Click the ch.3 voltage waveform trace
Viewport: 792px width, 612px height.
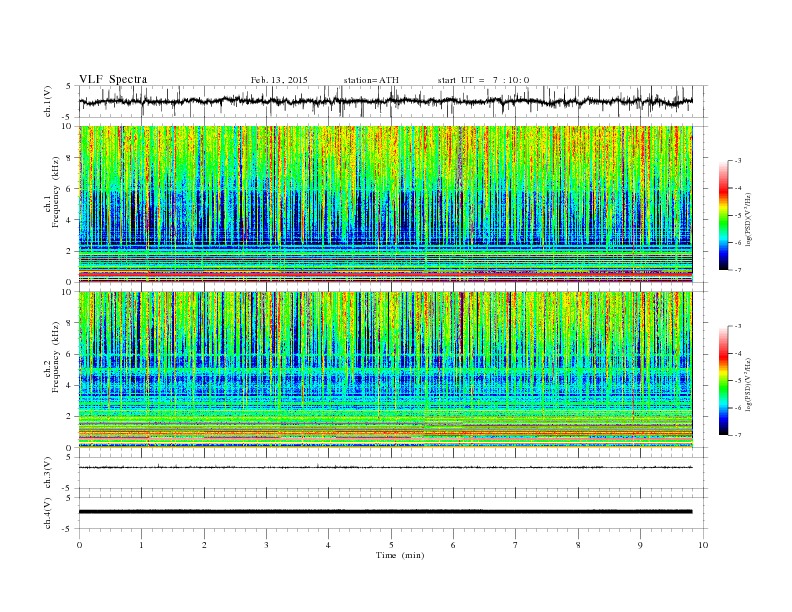(385, 467)
